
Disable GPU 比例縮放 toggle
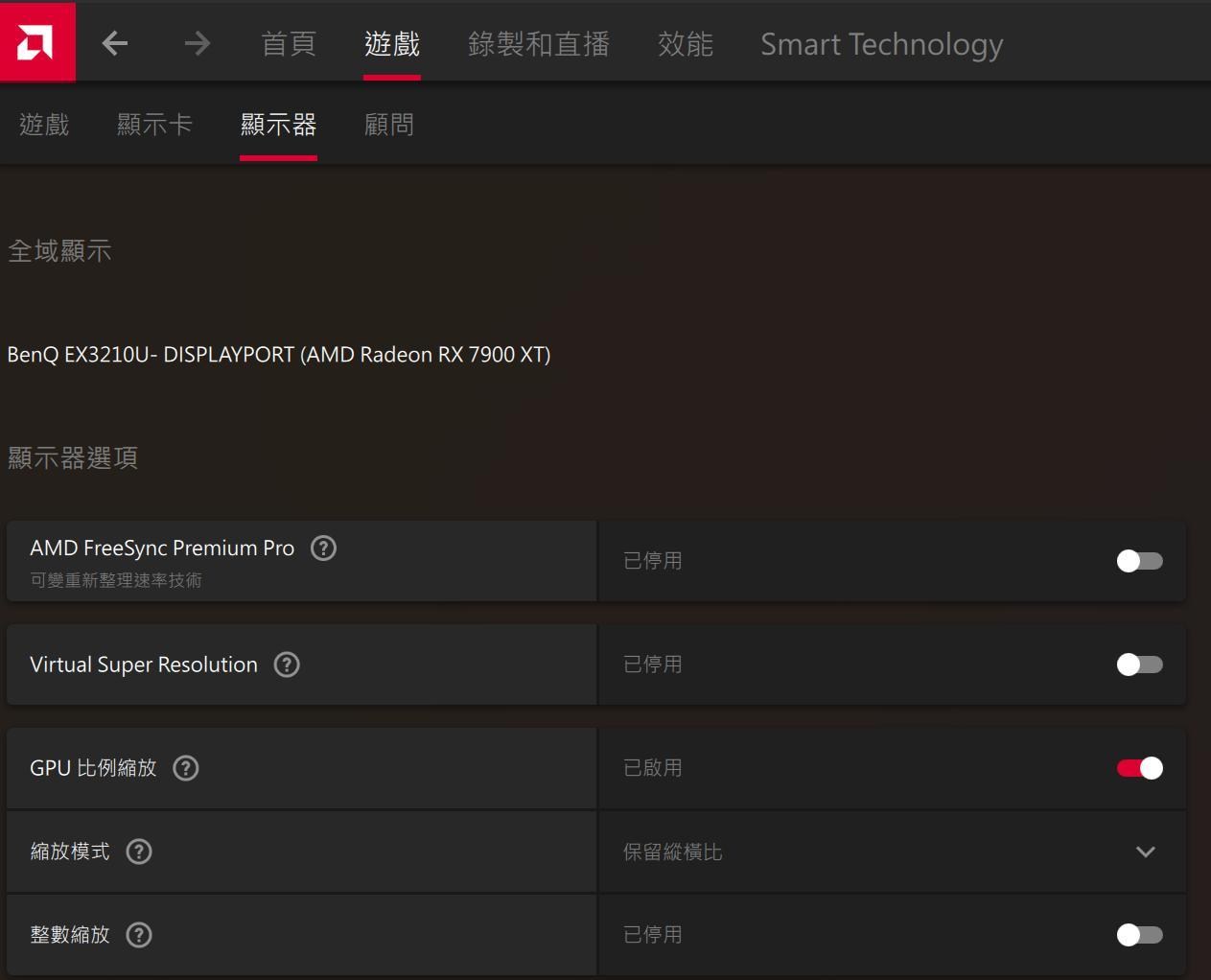pos(1140,768)
